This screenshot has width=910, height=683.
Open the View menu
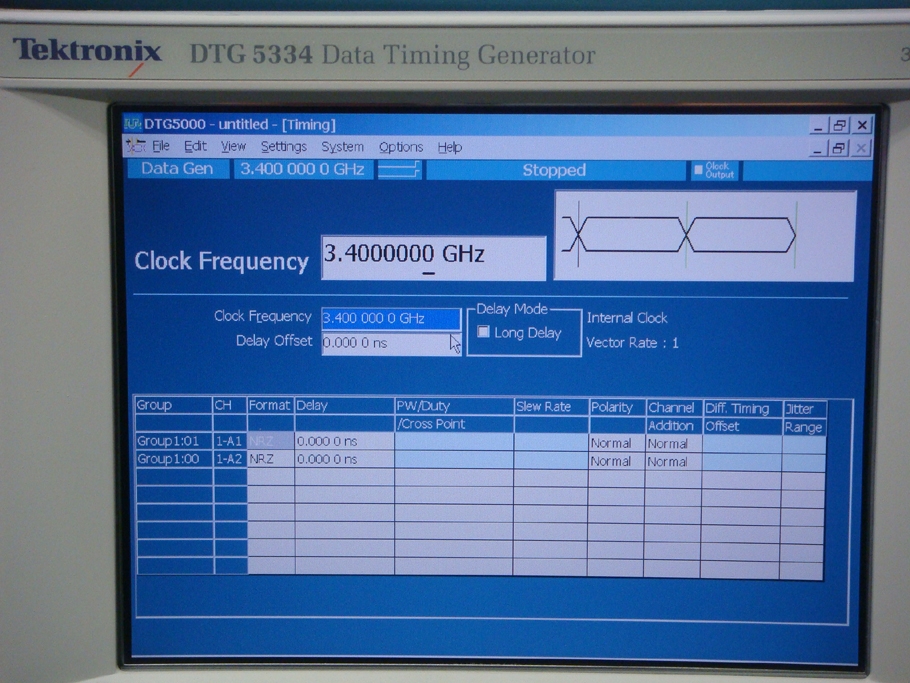pos(233,147)
